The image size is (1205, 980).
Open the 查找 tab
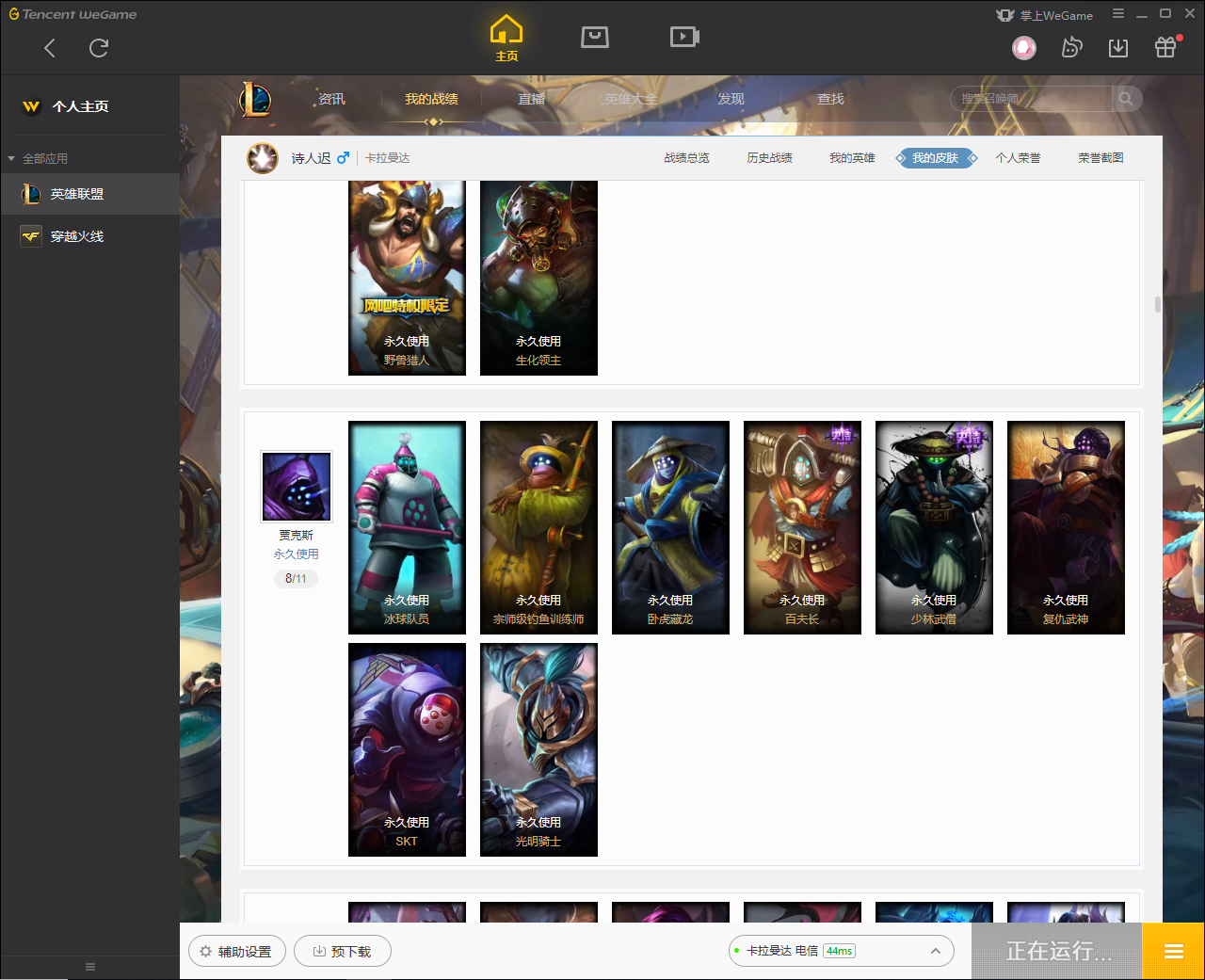point(830,99)
